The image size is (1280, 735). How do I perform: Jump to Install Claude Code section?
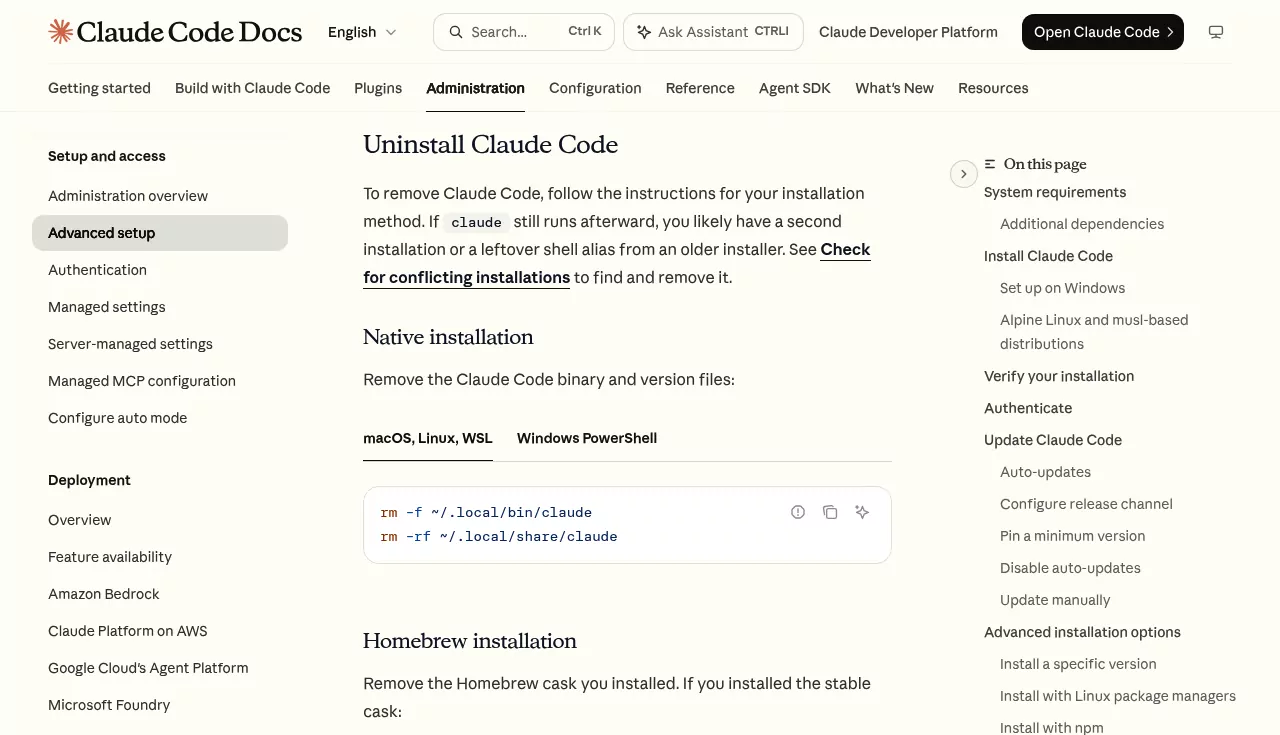[x=1048, y=256]
